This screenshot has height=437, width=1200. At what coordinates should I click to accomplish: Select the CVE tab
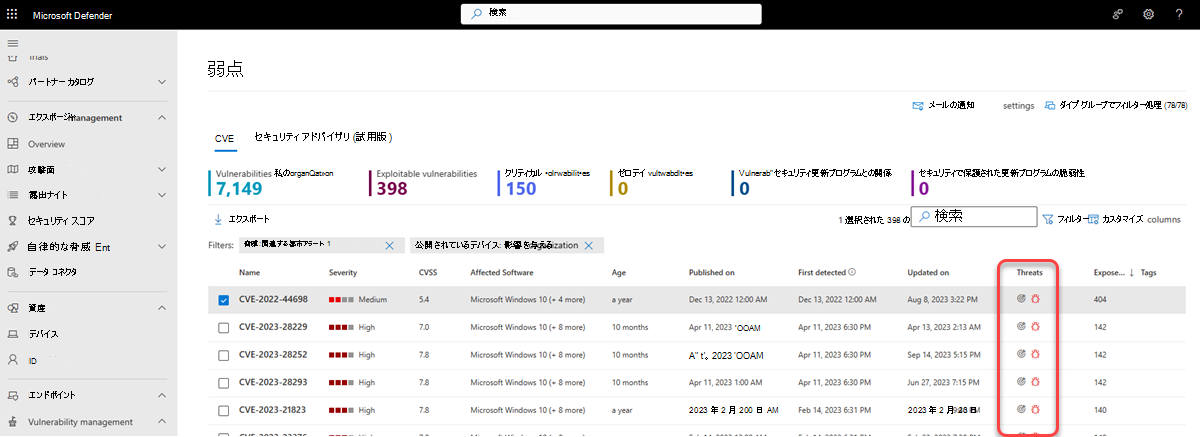224,137
